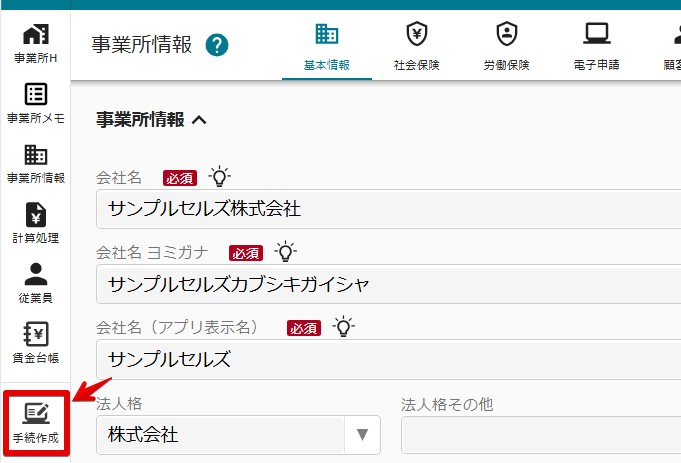The width and height of the screenshot is (681, 463).
Task: Open 計算処理 in the sidebar
Action: pos(36,223)
